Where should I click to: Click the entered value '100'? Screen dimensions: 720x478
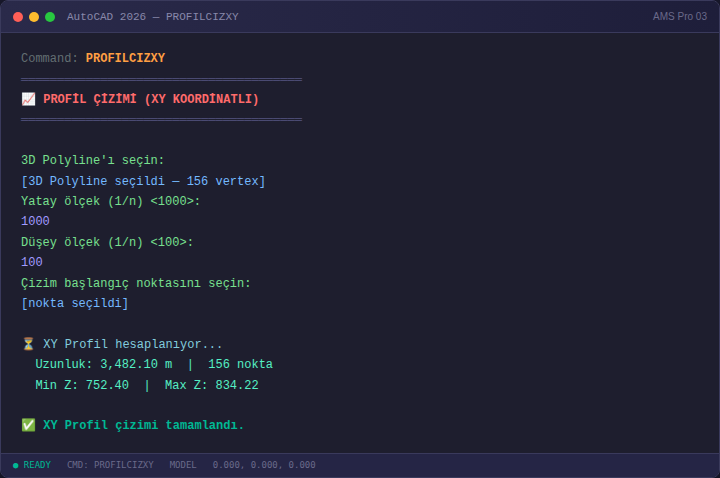click(32, 262)
